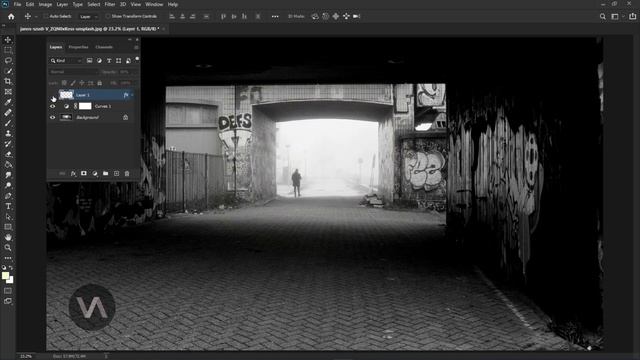
Task: Toggle the layer filtering on/off switch
Action: click(x=137, y=59)
